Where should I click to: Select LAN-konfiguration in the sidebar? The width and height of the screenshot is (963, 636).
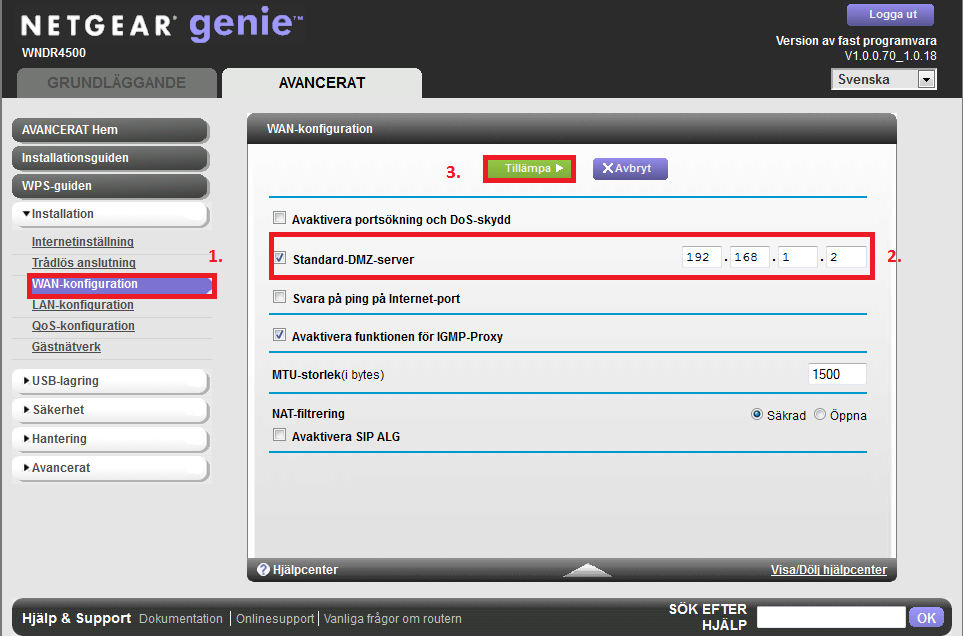pyautogui.click(x=83, y=305)
